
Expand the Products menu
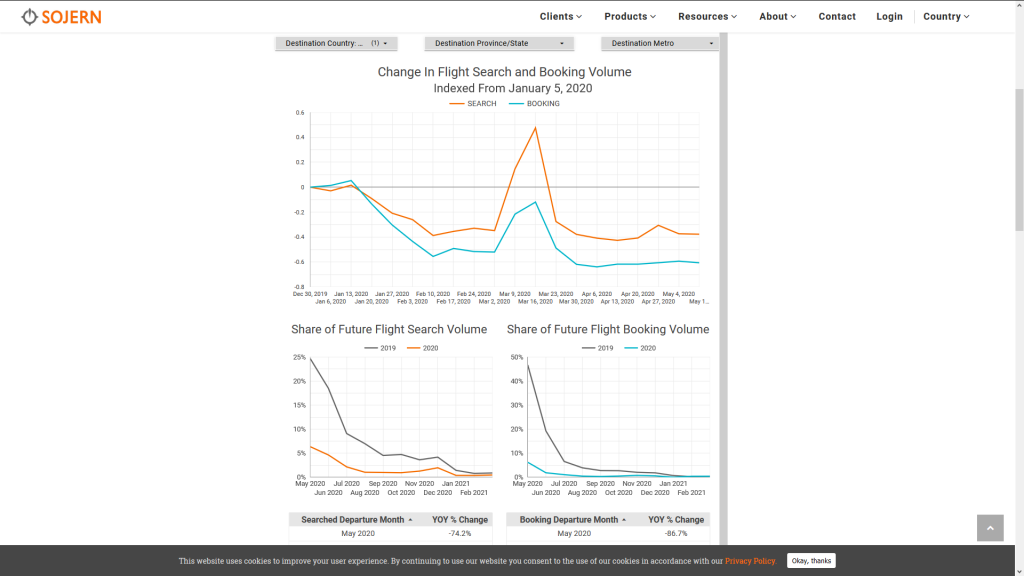click(x=630, y=17)
